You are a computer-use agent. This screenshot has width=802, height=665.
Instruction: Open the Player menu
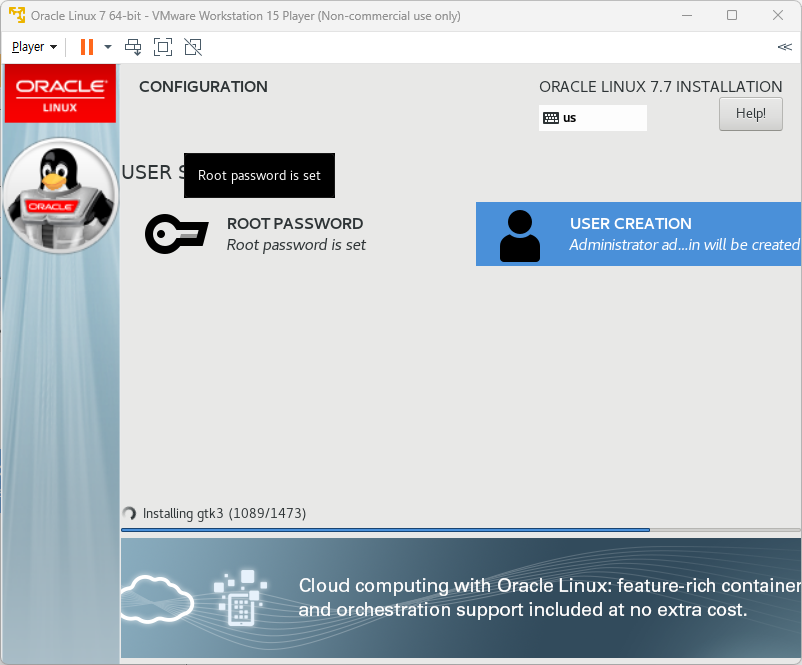pyautogui.click(x=34, y=47)
